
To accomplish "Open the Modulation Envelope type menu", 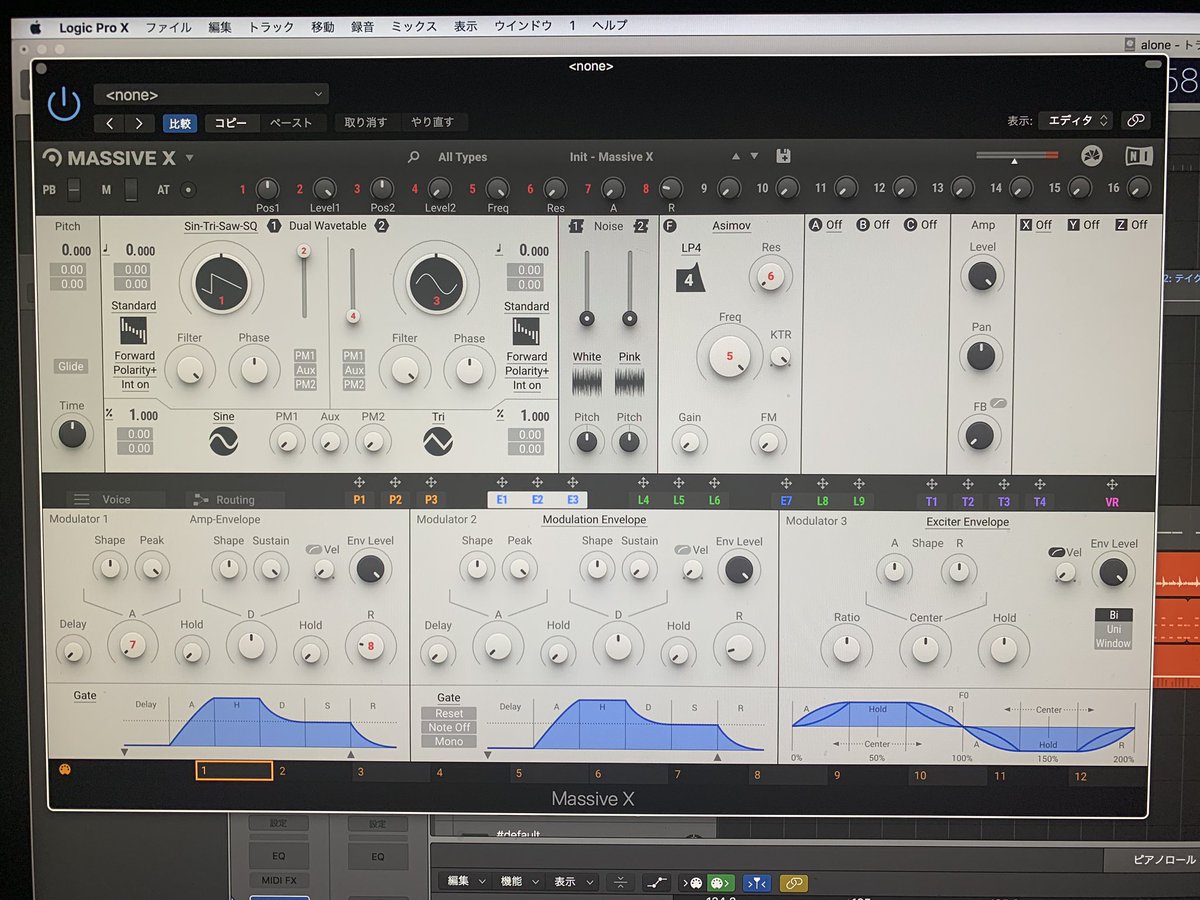I will tap(594, 519).
